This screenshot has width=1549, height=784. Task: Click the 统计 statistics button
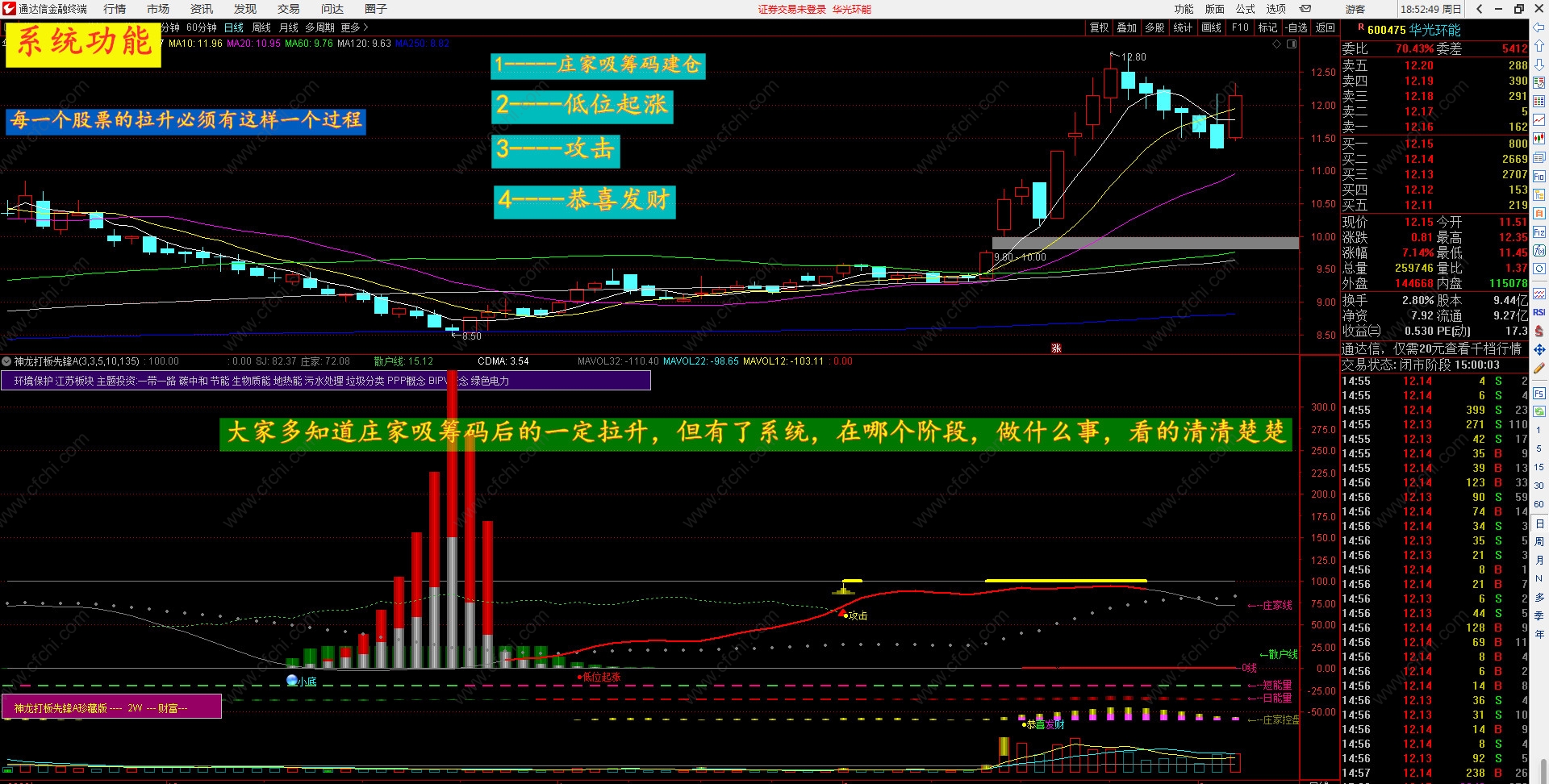pyautogui.click(x=1183, y=27)
